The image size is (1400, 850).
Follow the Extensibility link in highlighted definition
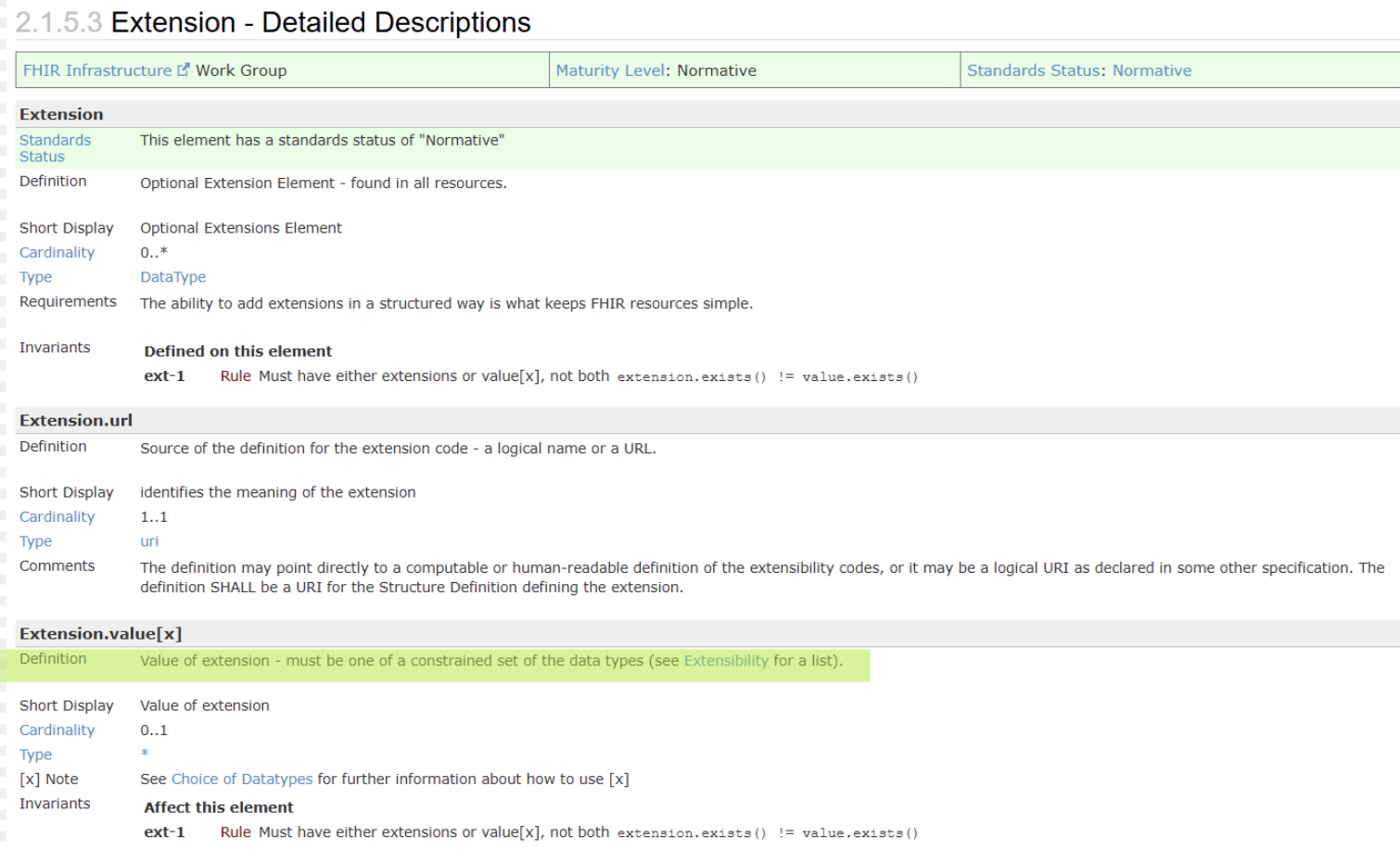(x=726, y=661)
